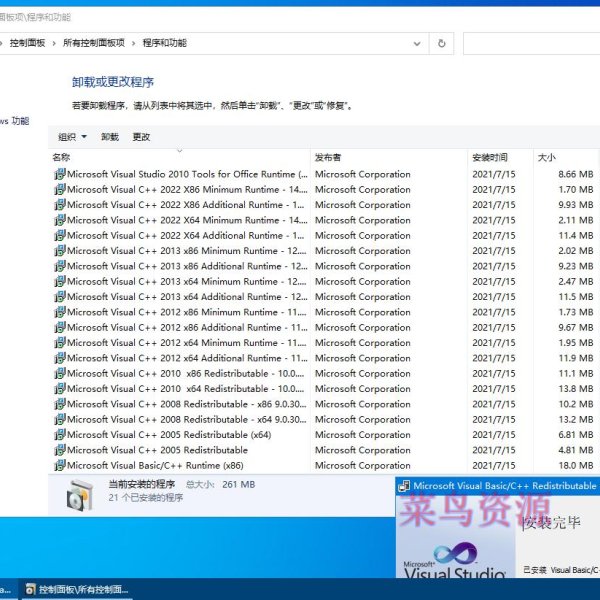Screen dimensions: 600x600
Task: Click icon of Visual C++ 2008 Redistributable x86
Action: [60, 404]
